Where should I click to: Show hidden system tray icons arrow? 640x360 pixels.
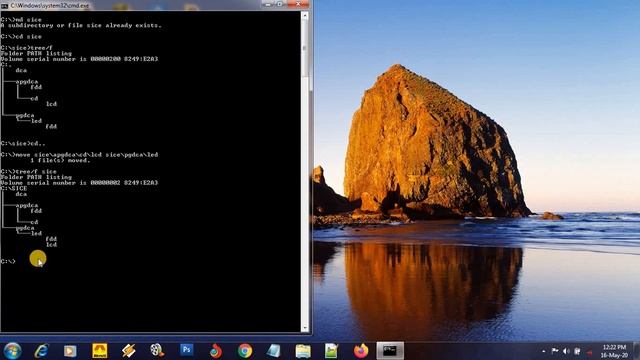[x=544, y=351]
